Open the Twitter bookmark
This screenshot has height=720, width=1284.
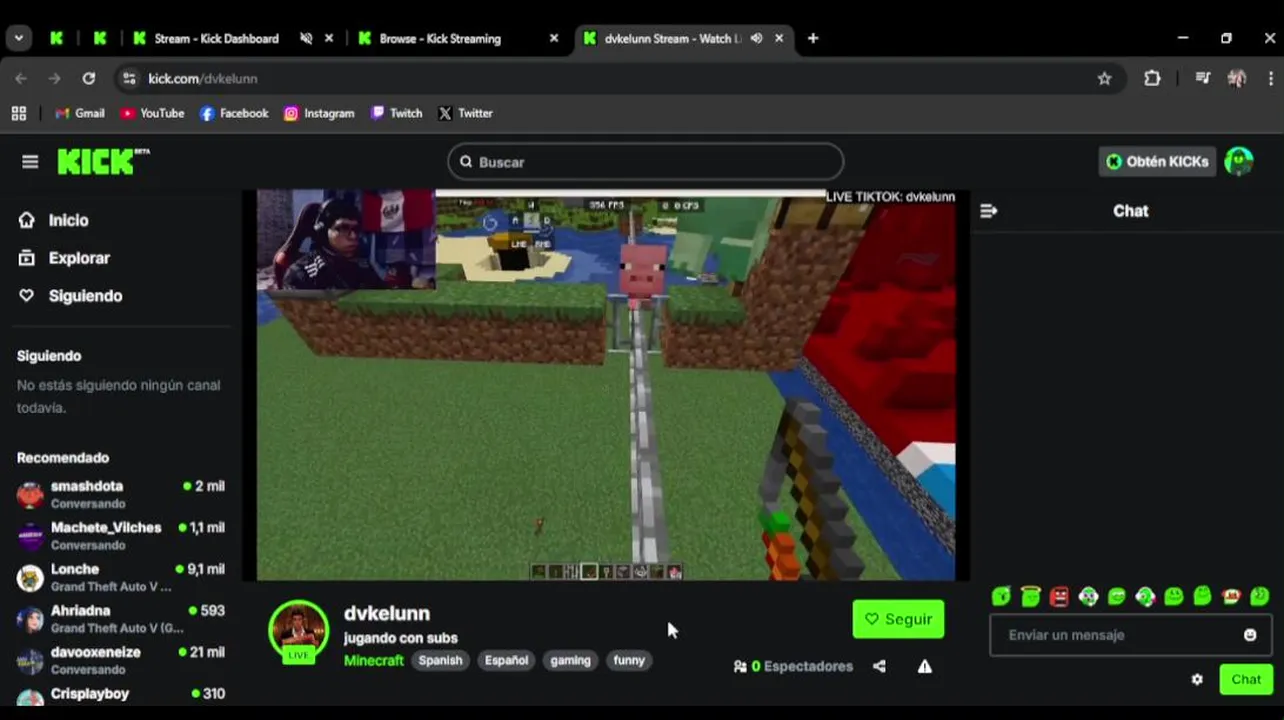465,113
